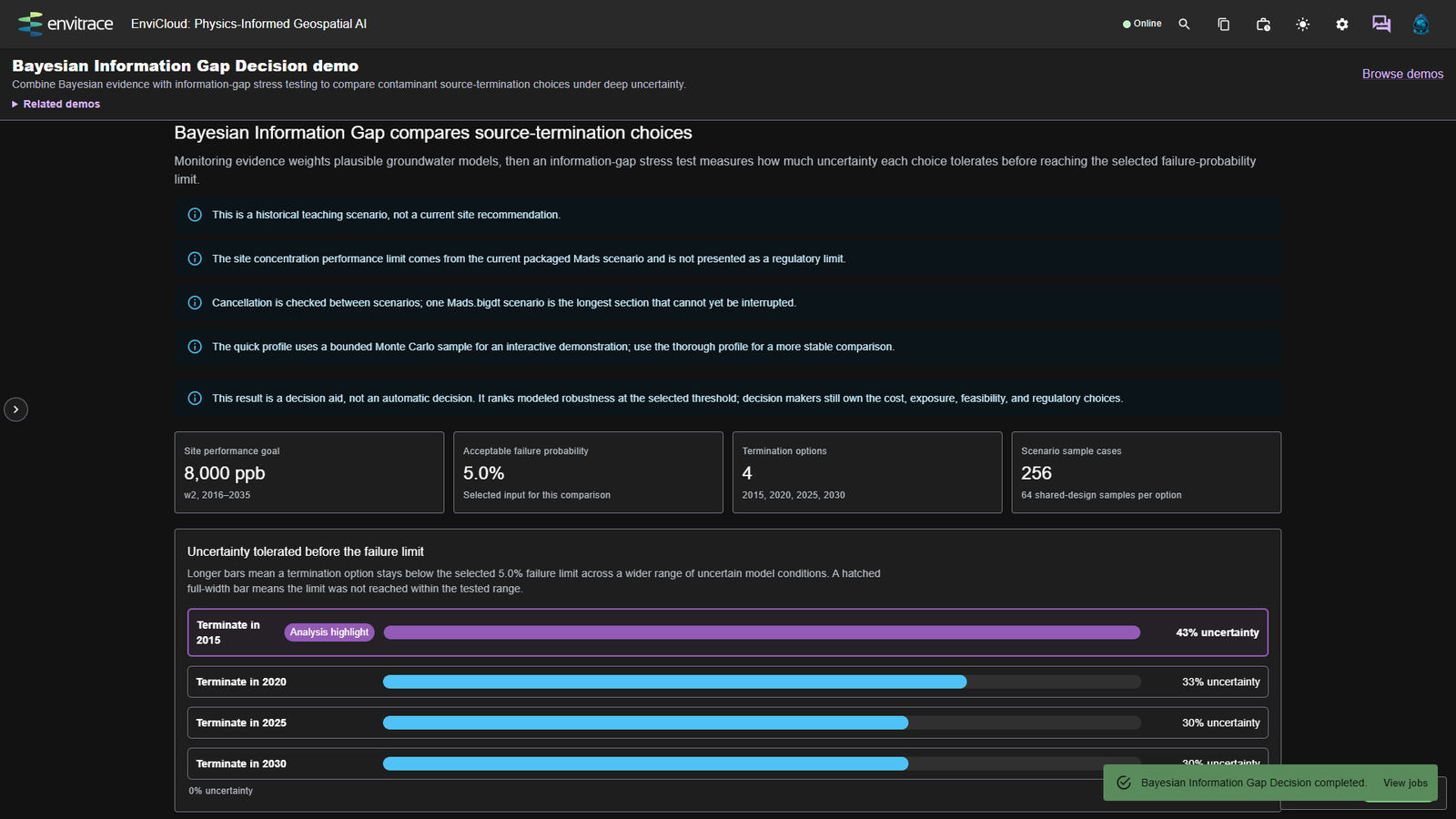Click the blue Terminate in 2030 uncertainty bar
This screenshot has height=819, width=1456.
645,763
